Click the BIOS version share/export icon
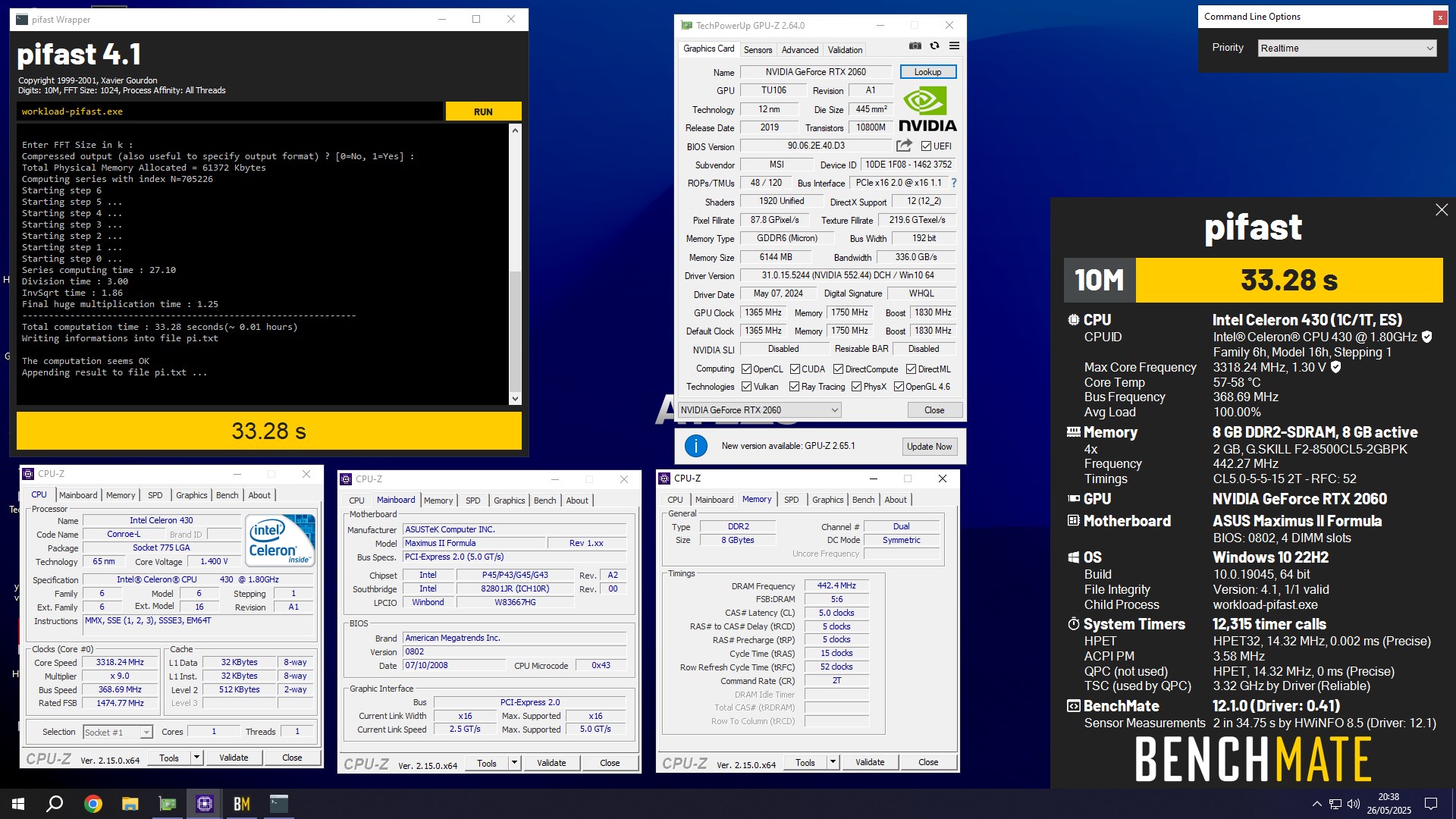 904,146
